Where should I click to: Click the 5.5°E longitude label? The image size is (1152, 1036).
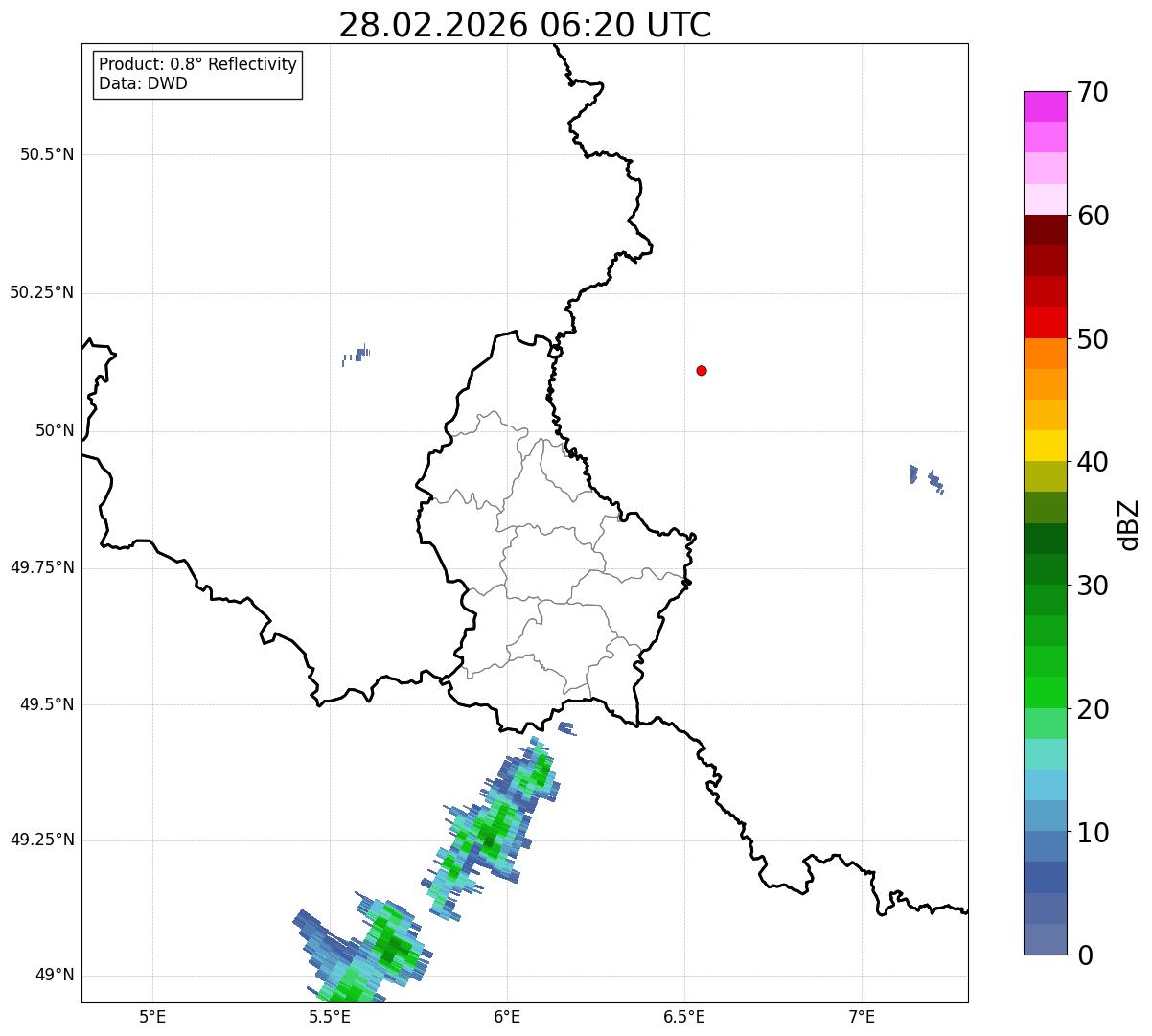pyautogui.click(x=330, y=1016)
